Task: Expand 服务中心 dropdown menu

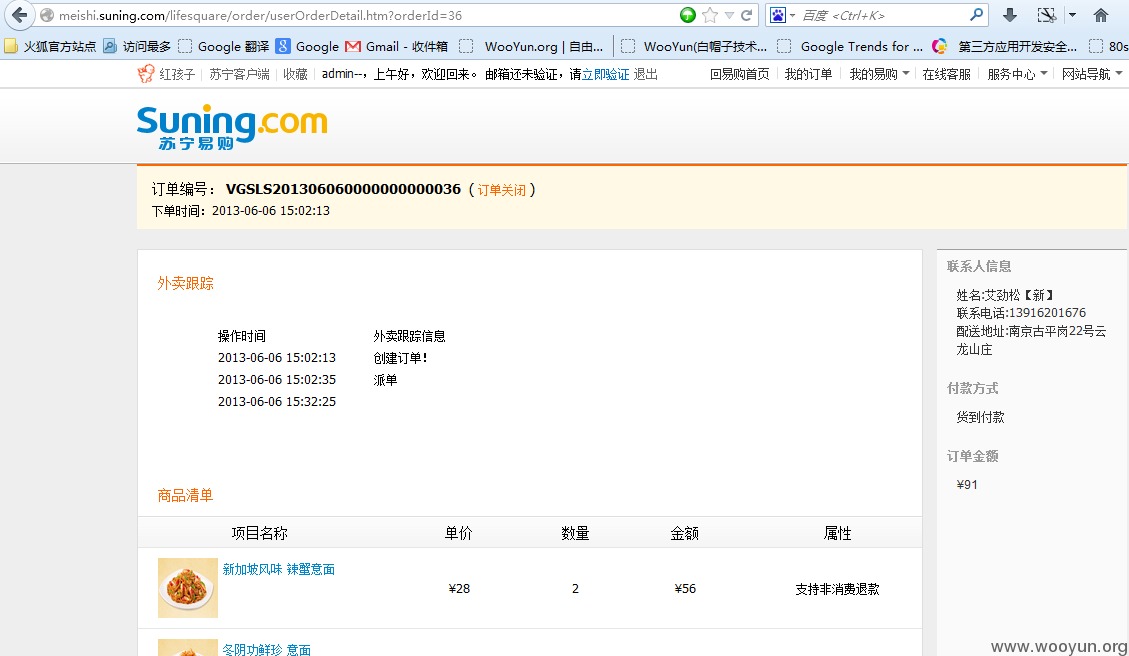Action: 1017,74
